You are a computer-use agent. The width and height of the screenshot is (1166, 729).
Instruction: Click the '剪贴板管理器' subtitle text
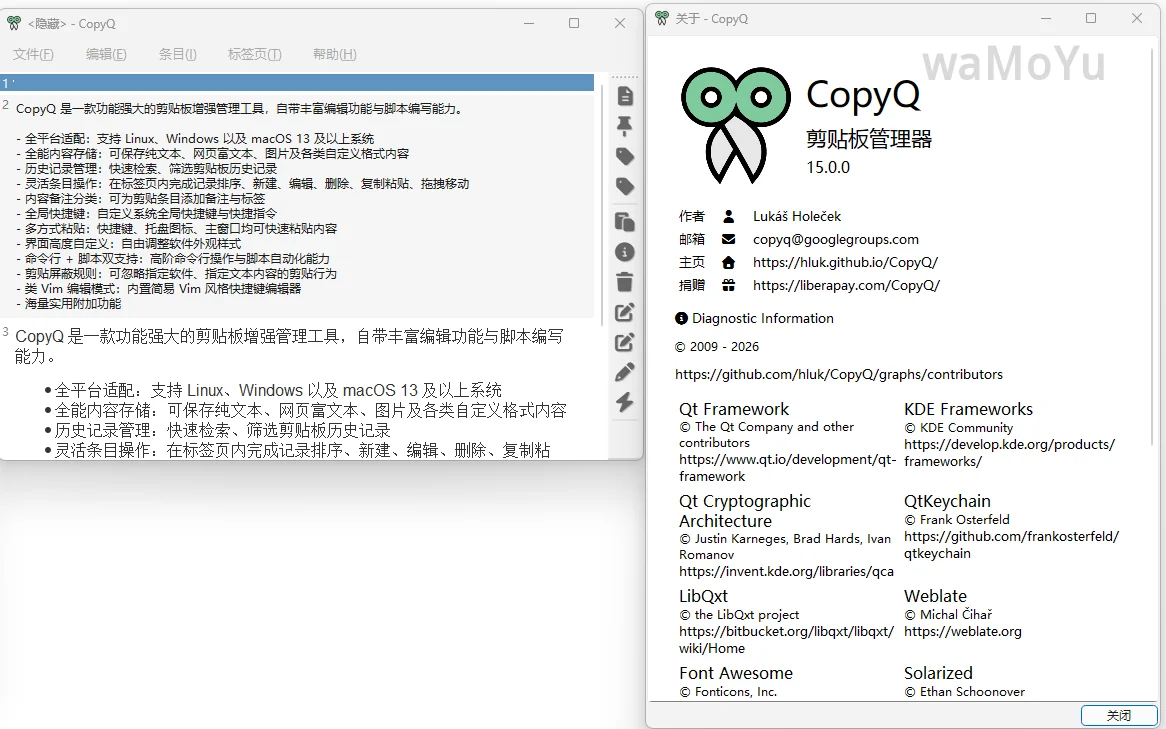[869, 139]
